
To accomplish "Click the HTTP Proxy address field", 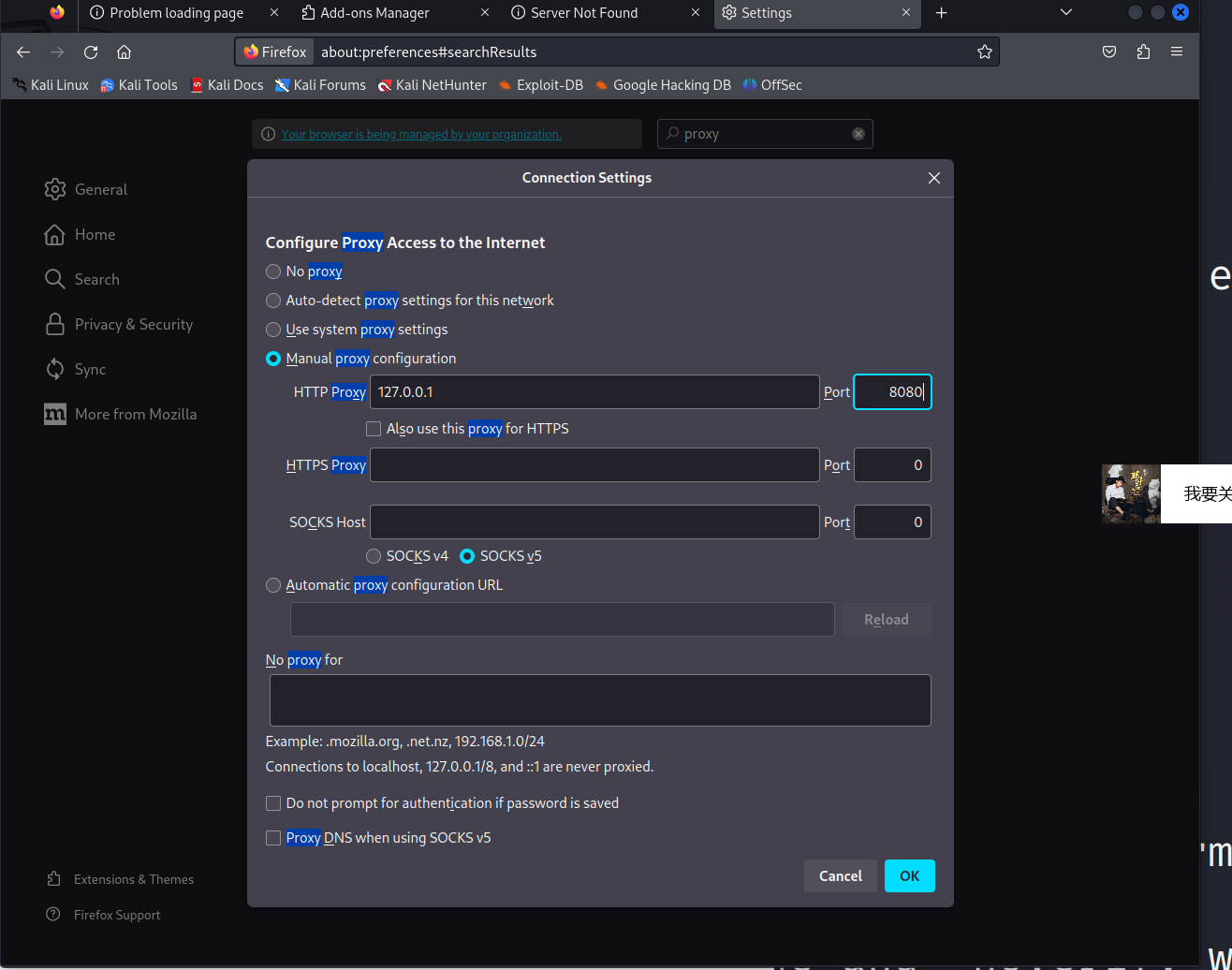I will coord(594,392).
